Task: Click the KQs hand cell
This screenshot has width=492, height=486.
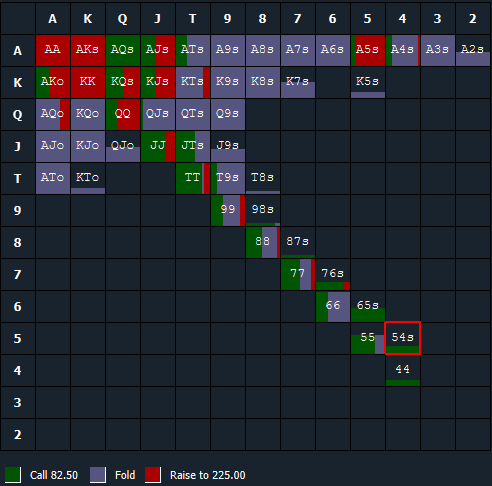Action: point(123,82)
